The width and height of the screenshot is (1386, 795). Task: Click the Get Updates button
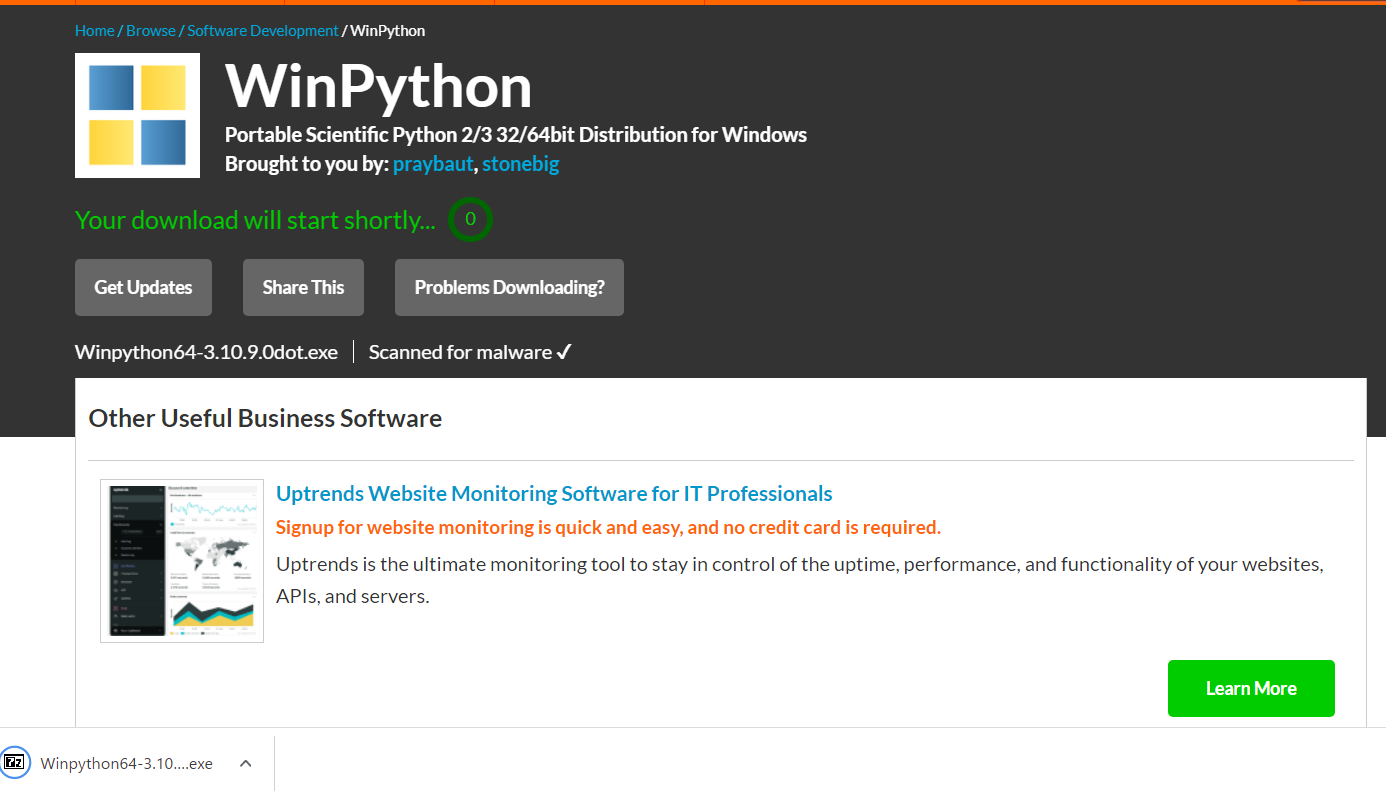point(143,287)
